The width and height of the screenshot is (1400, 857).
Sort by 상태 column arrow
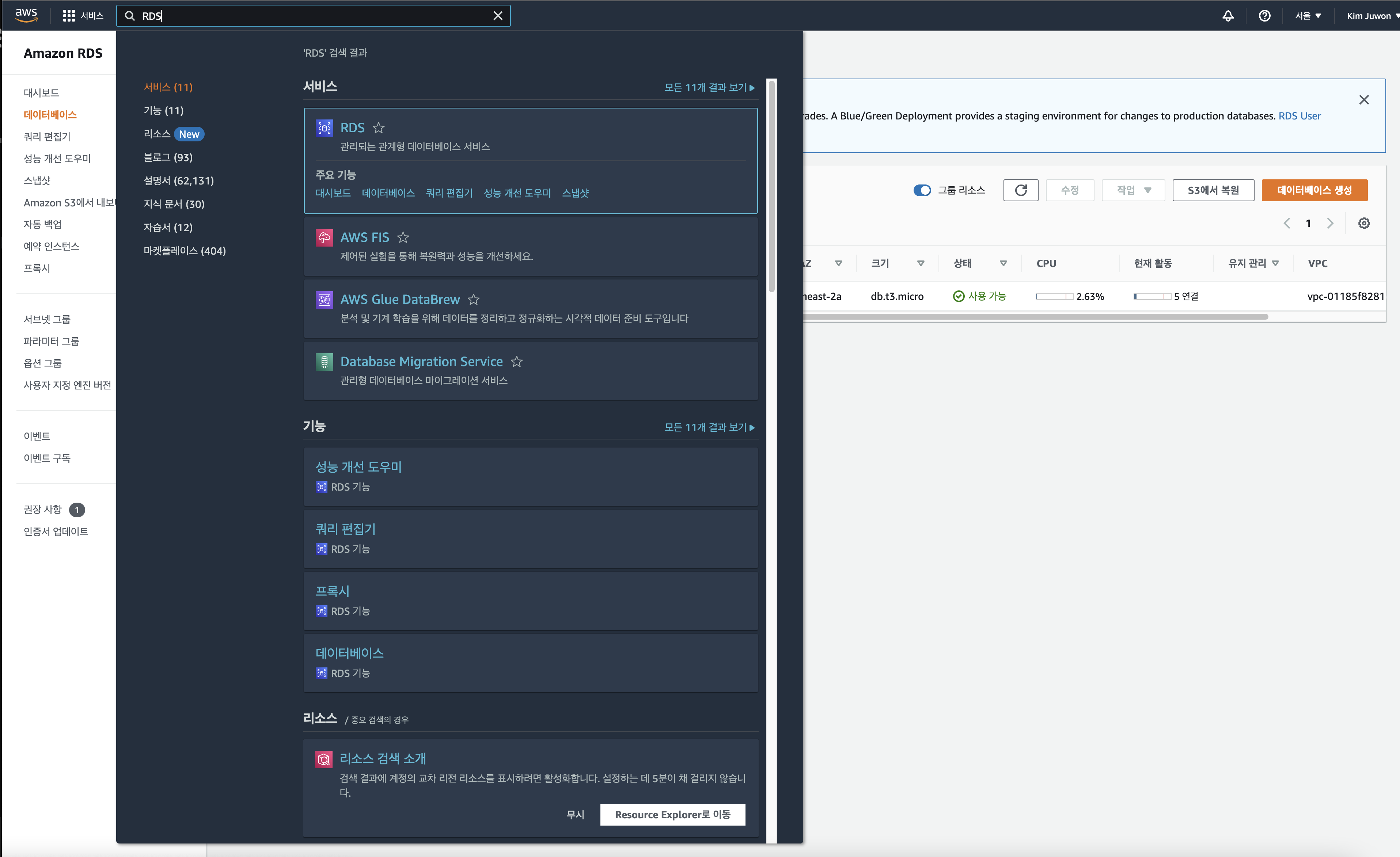1003,263
